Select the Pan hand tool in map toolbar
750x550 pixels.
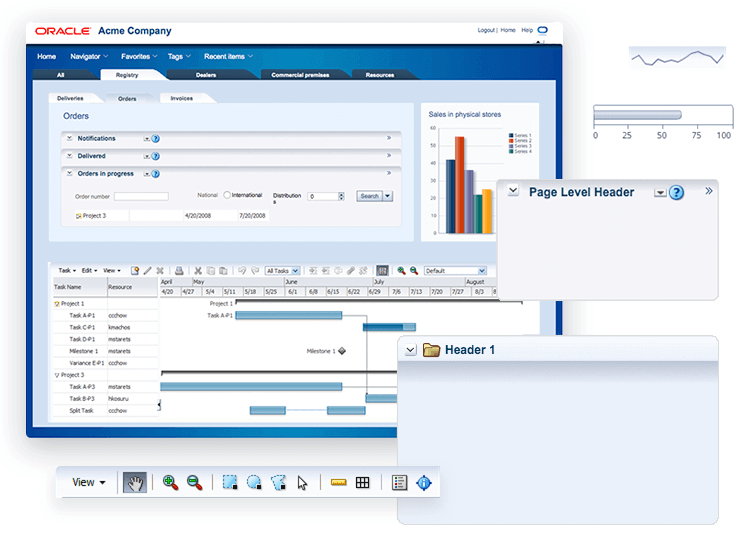click(135, 483)
